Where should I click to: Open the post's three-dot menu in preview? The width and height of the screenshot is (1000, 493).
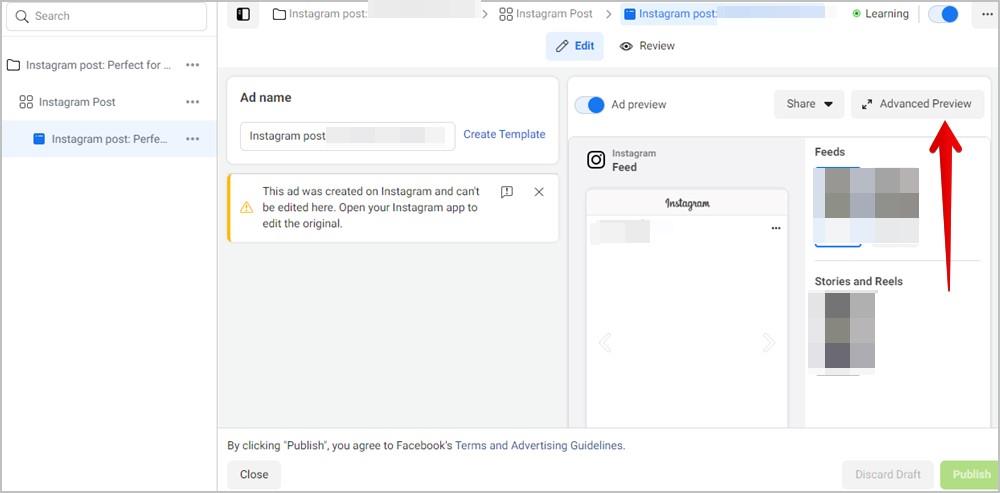776,228
